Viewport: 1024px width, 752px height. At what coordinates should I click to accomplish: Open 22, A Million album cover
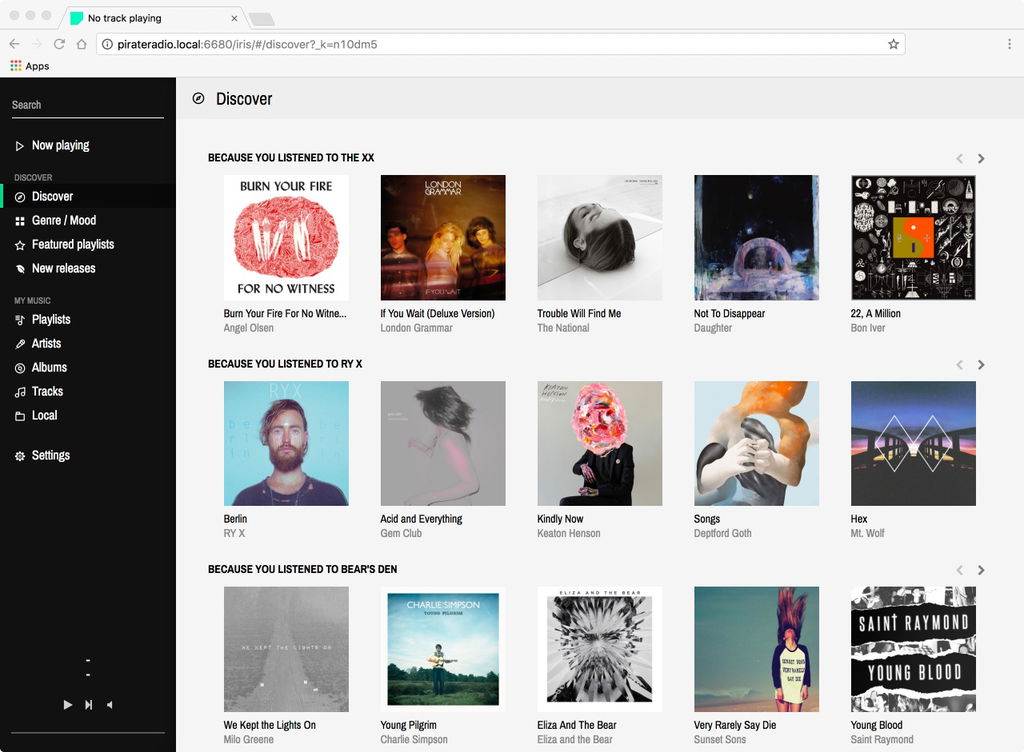[x=913, y=238]
